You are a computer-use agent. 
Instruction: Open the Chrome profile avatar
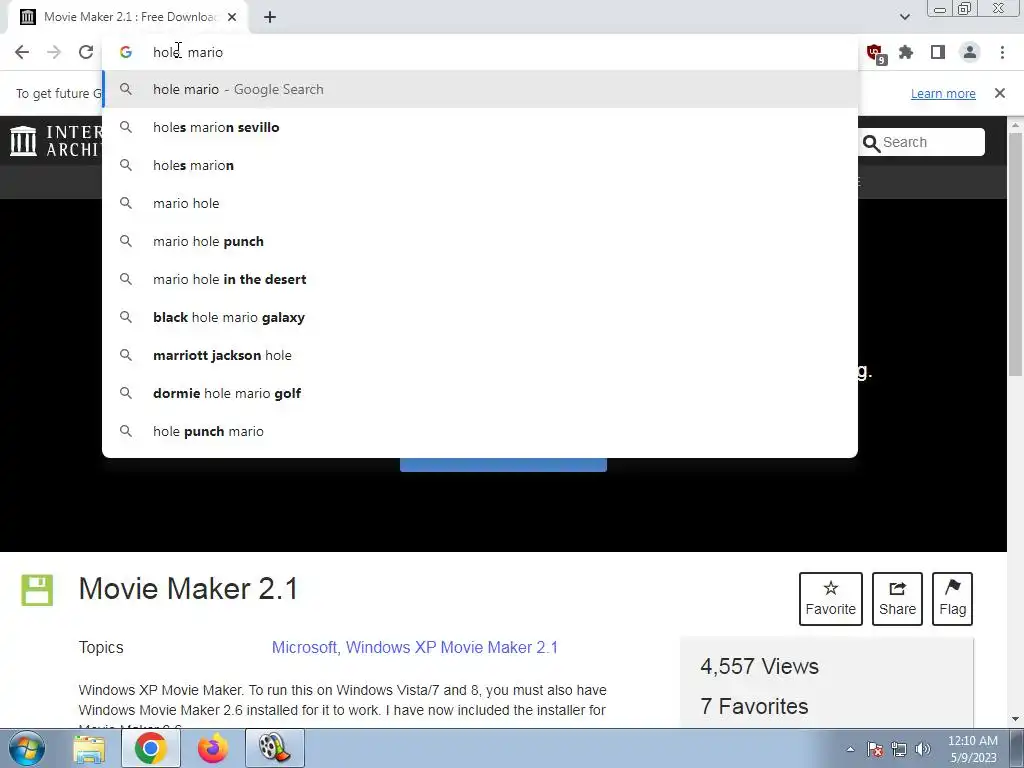[x=970, y=52]
